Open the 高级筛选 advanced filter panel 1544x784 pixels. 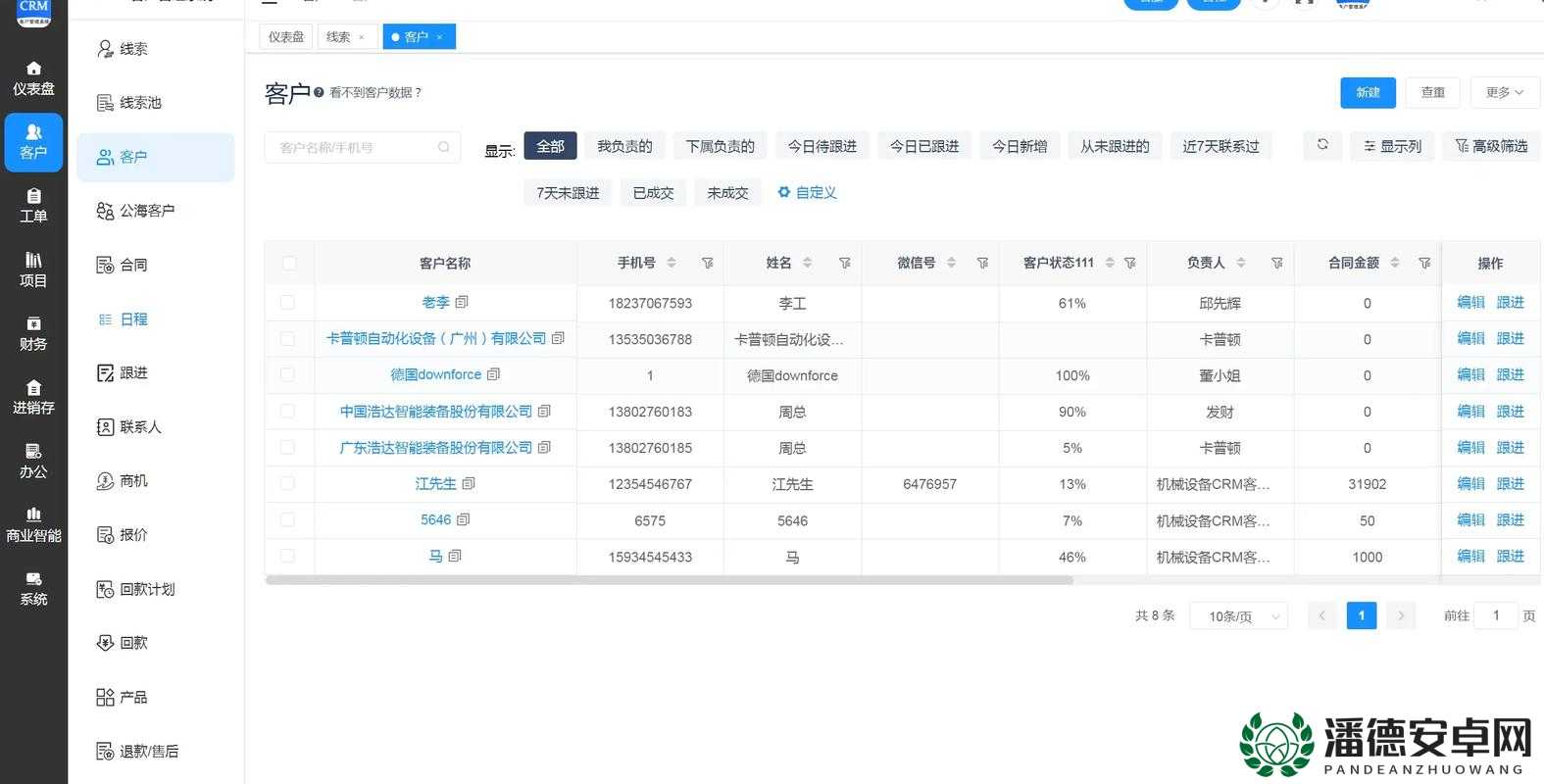[1490, 146]
